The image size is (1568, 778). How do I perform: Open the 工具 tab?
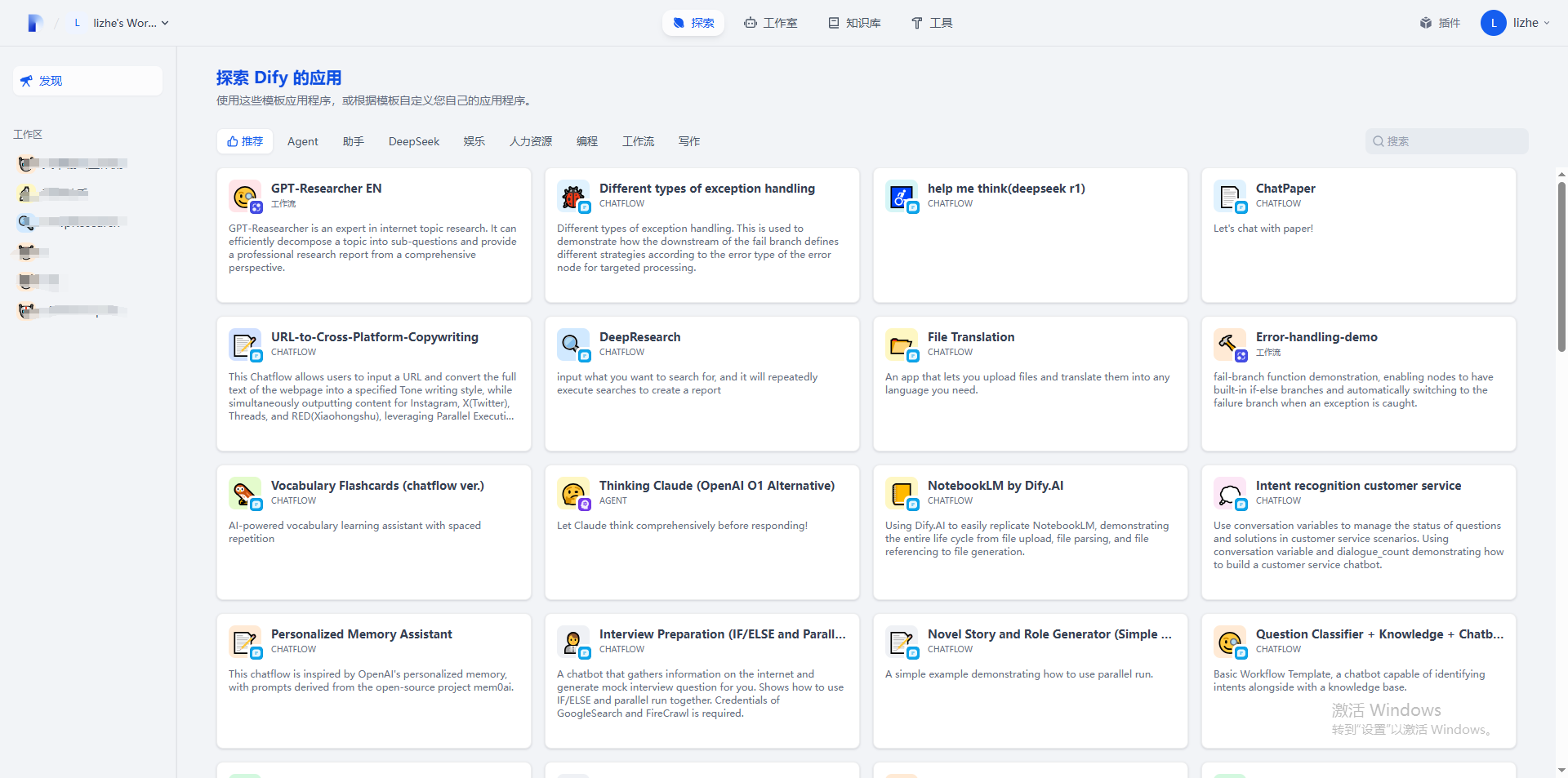click(932, 23)
